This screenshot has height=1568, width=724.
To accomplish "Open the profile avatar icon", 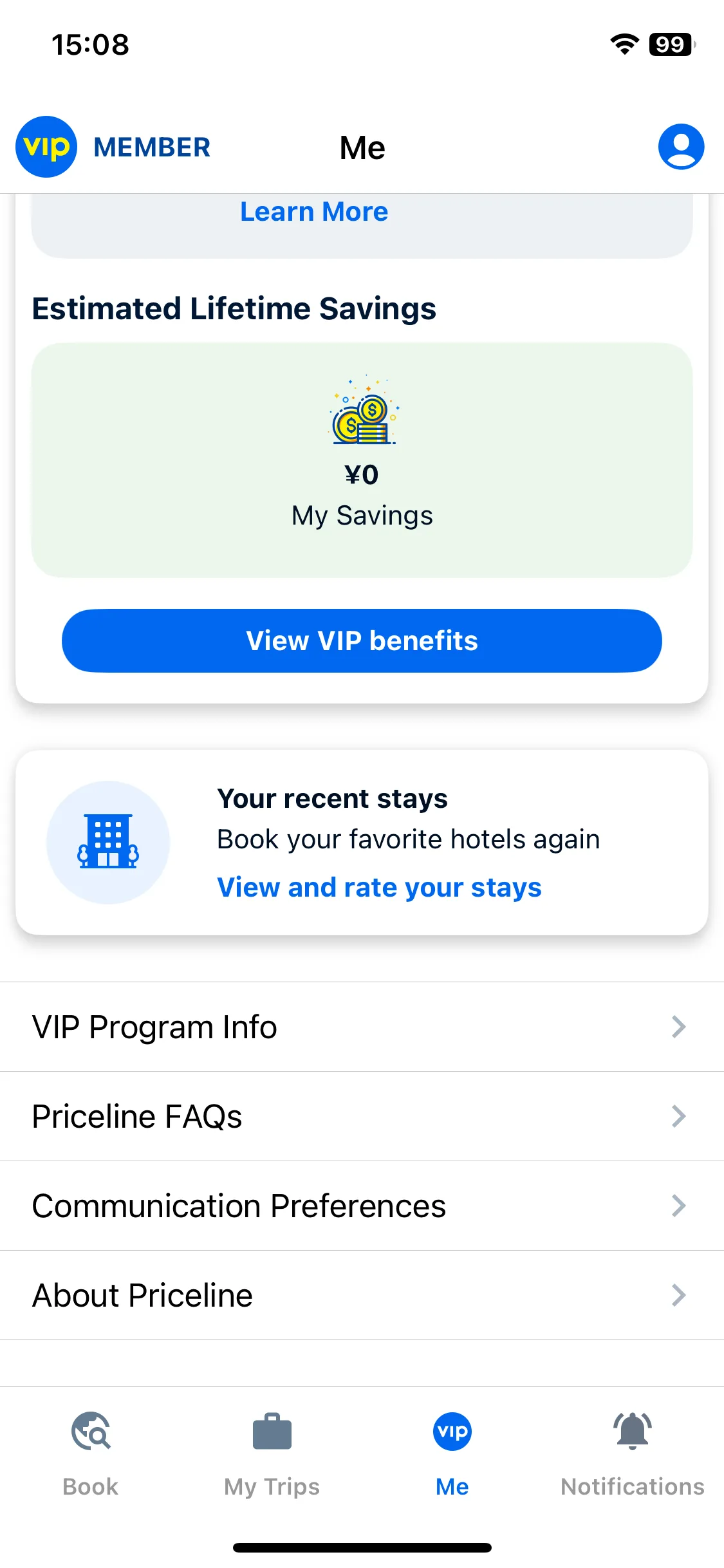I will pos(681,147).
